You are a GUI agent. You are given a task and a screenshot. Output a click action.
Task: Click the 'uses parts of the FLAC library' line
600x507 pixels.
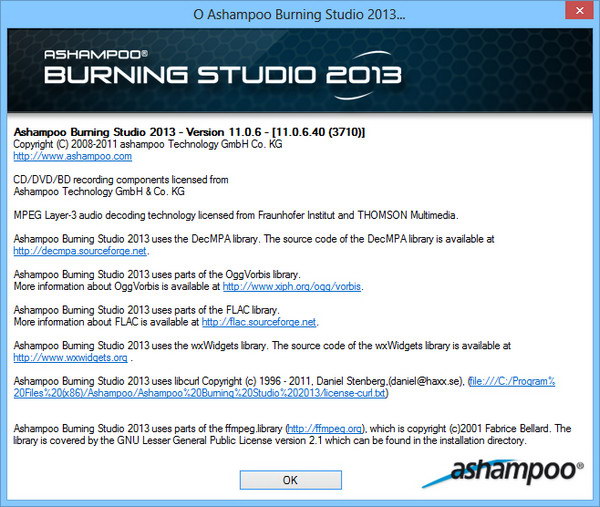(147, 310)
